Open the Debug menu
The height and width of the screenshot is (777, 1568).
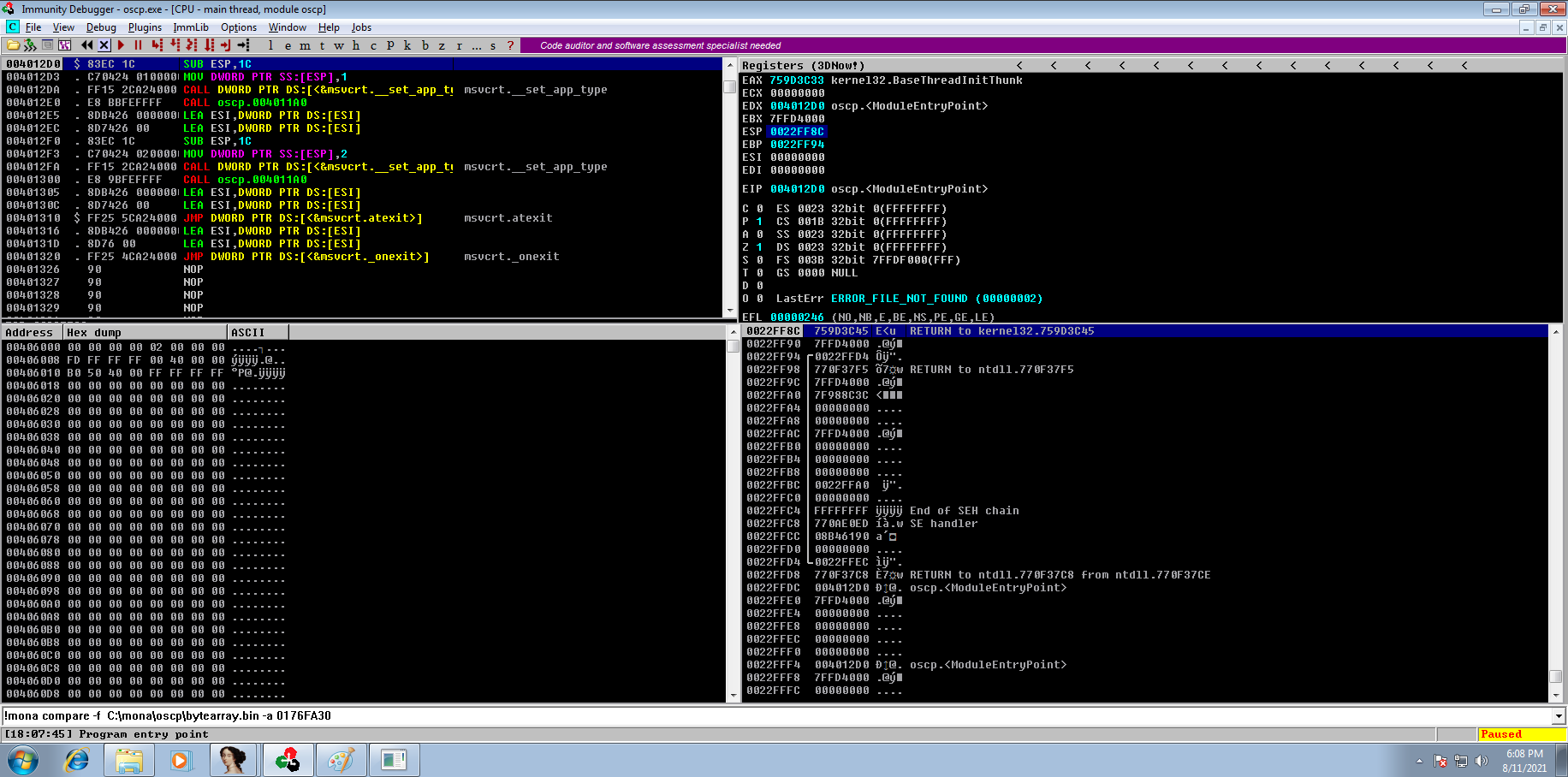click(101, 27)
